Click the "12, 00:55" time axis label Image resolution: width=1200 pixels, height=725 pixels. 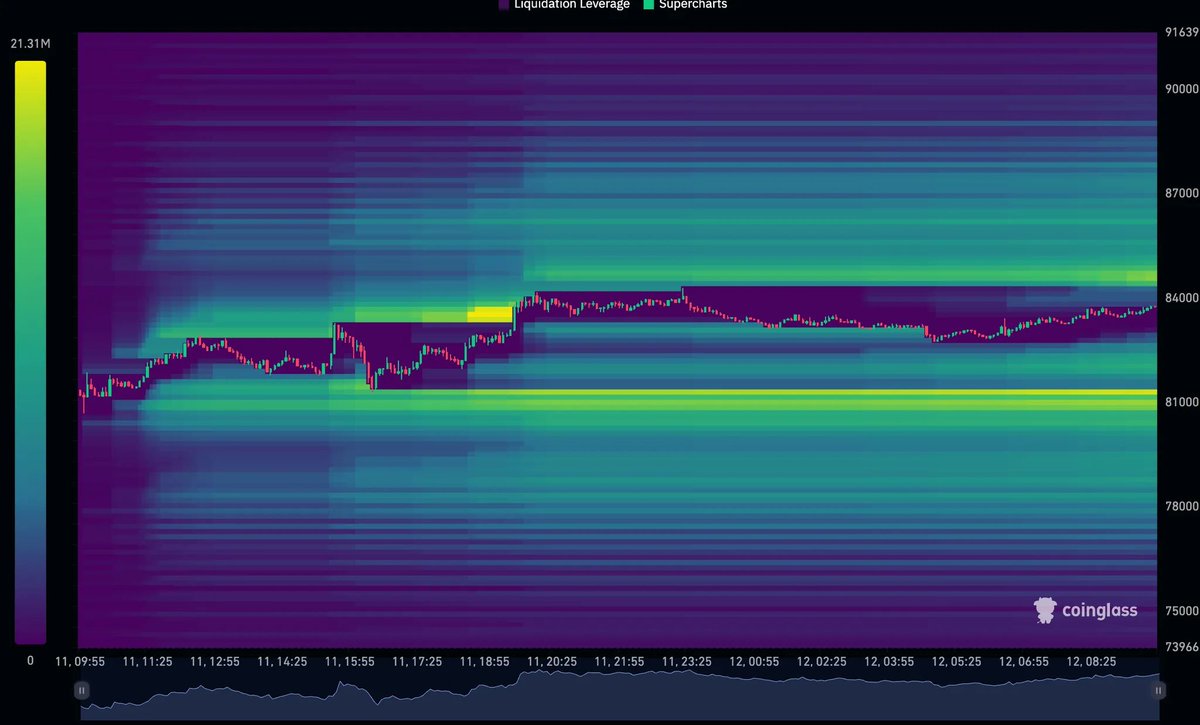(x=754, y=661)
